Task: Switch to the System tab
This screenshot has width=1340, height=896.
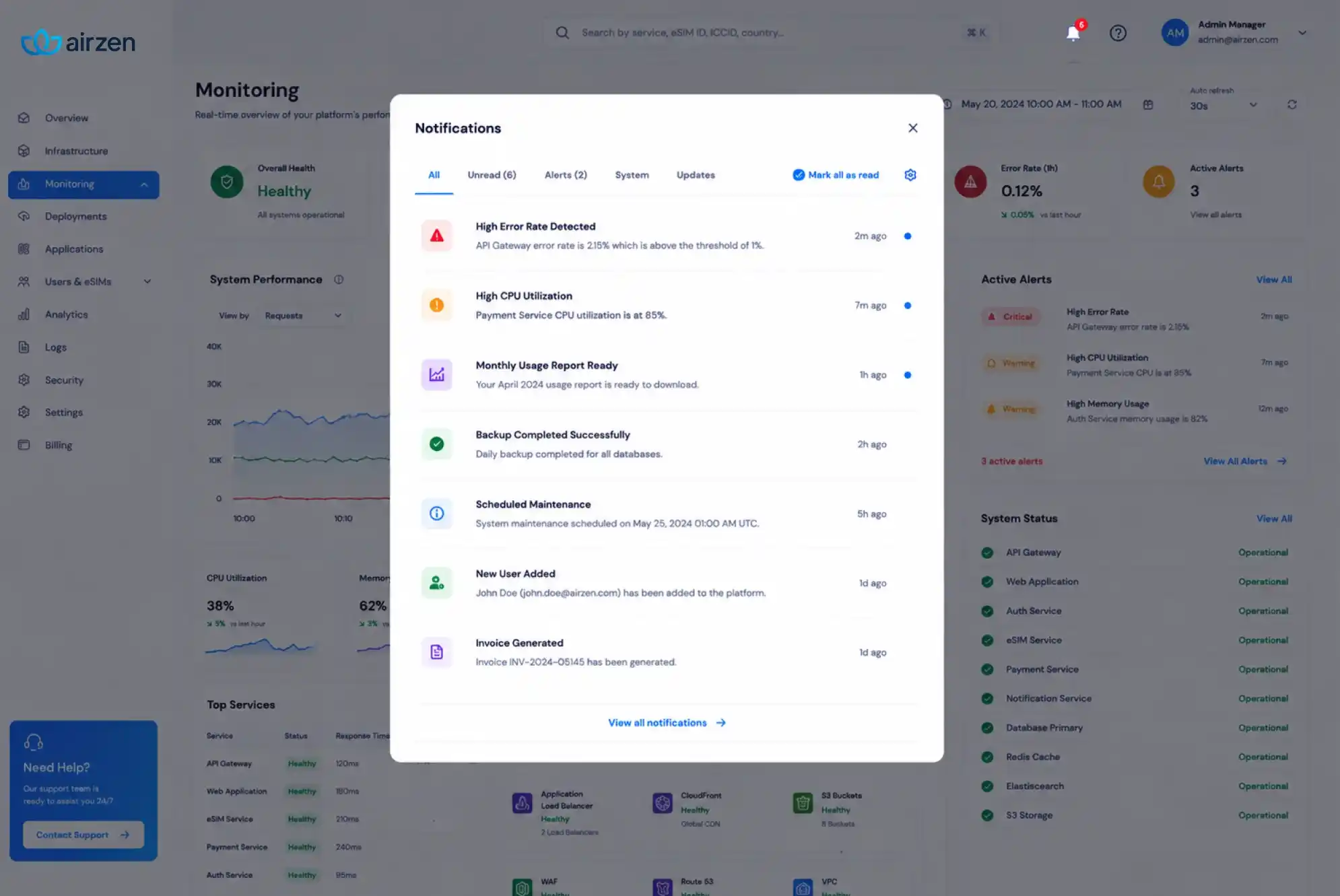Action: [632, 175]
